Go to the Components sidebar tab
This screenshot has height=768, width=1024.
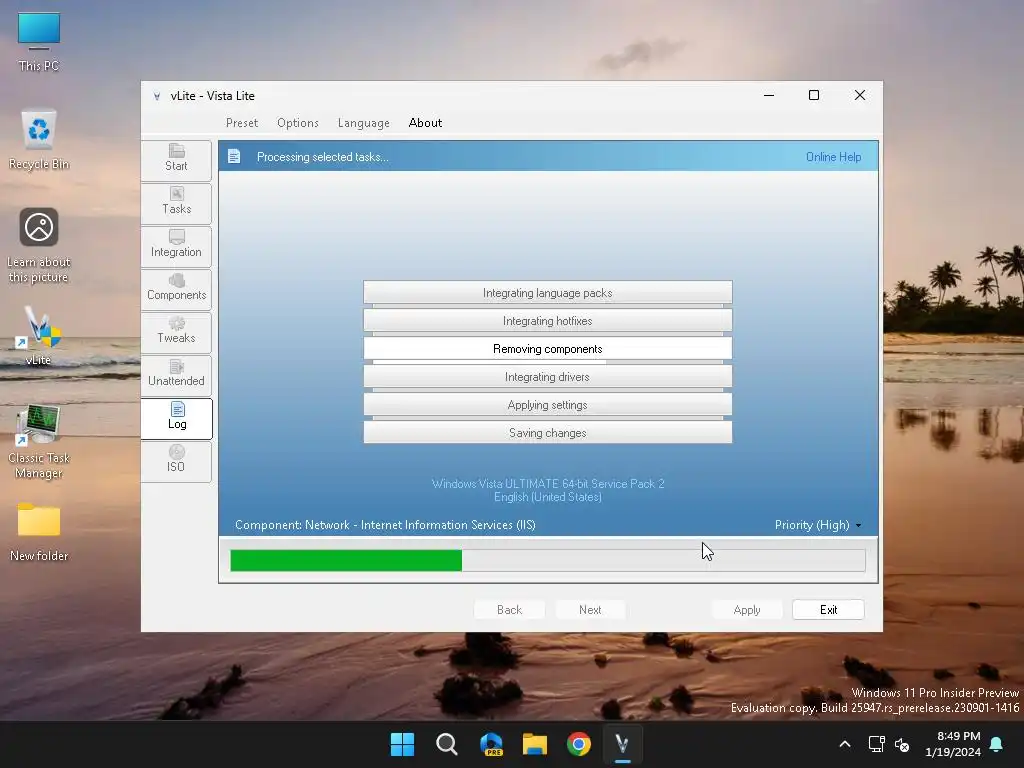(176, 289)
